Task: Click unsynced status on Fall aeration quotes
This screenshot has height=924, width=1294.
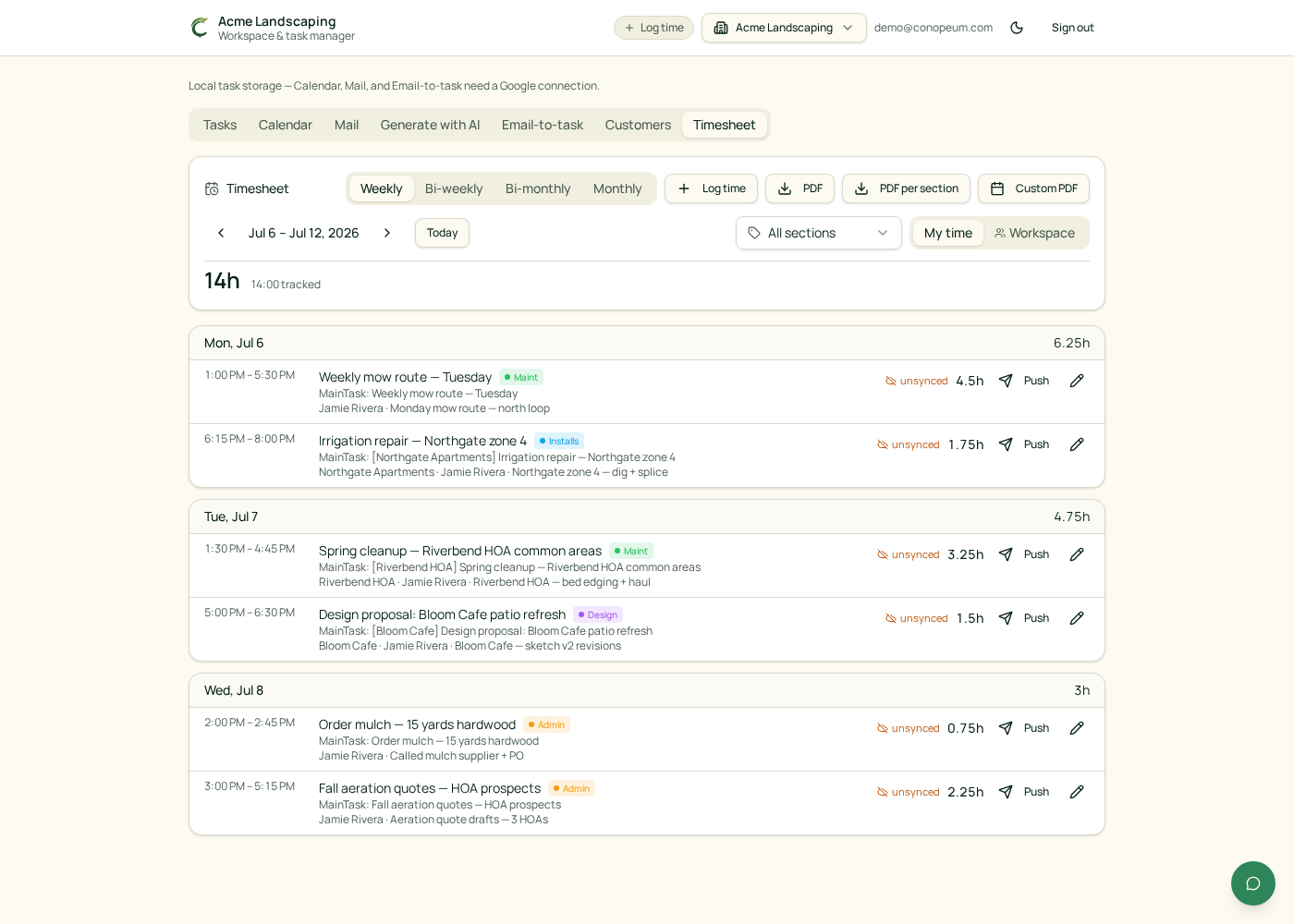Action: [909, 792]
